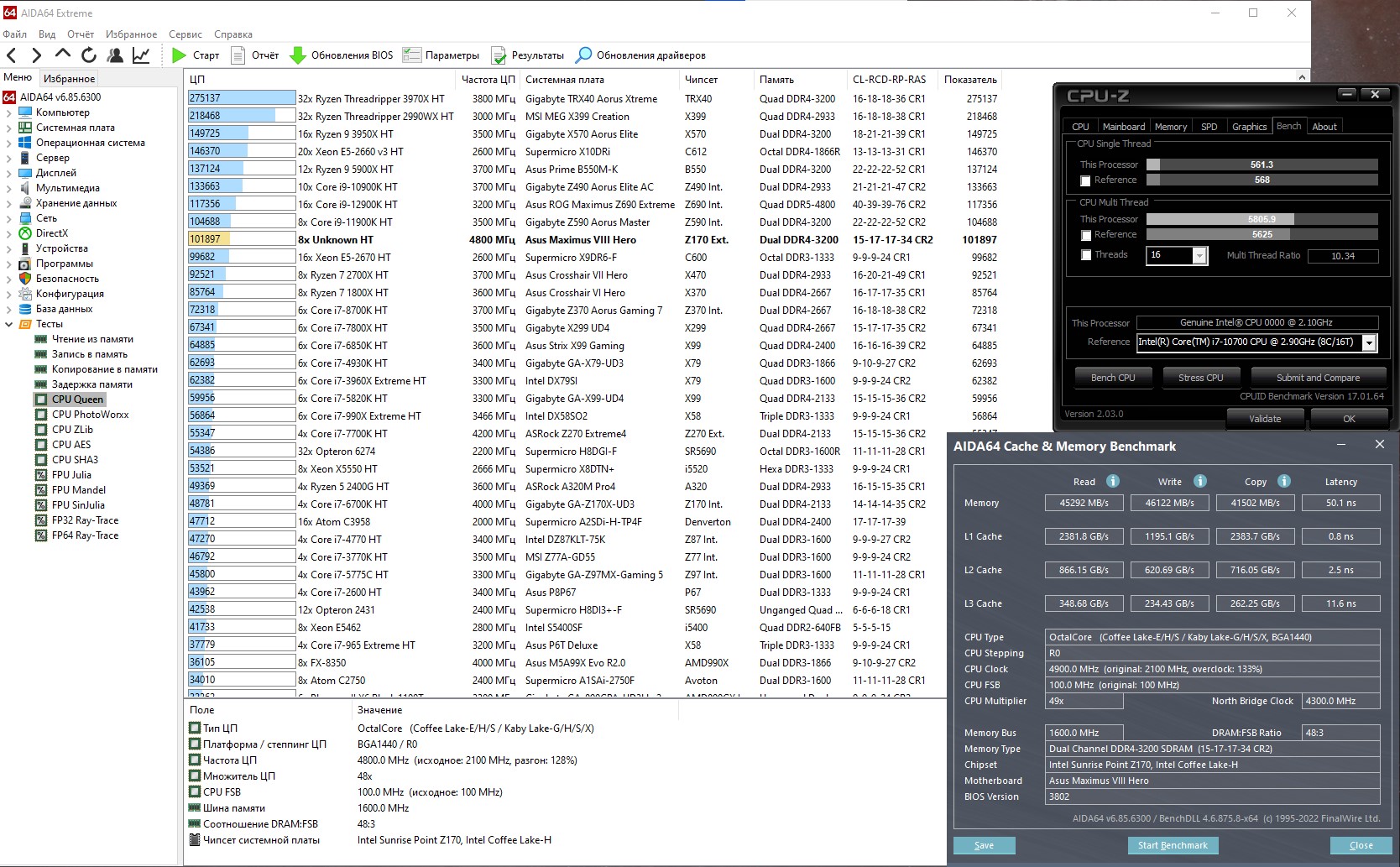Image resolution: width=1400 pixels, height=867 pixels.
Task: Select Мультимедиа in the AIDA64 tree
Action: tap(67, 188)
